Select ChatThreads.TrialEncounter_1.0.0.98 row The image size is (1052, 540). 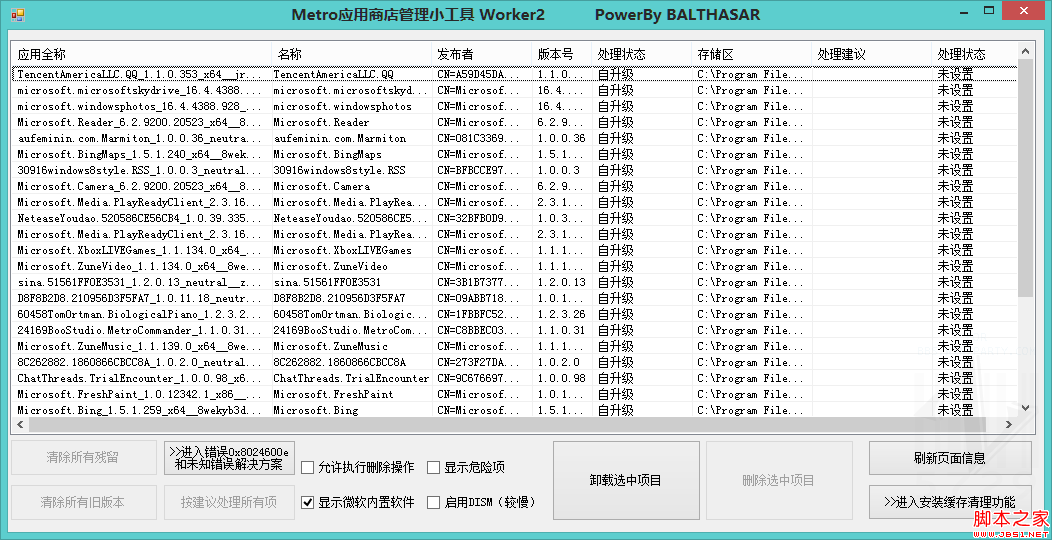click(514, 378)
